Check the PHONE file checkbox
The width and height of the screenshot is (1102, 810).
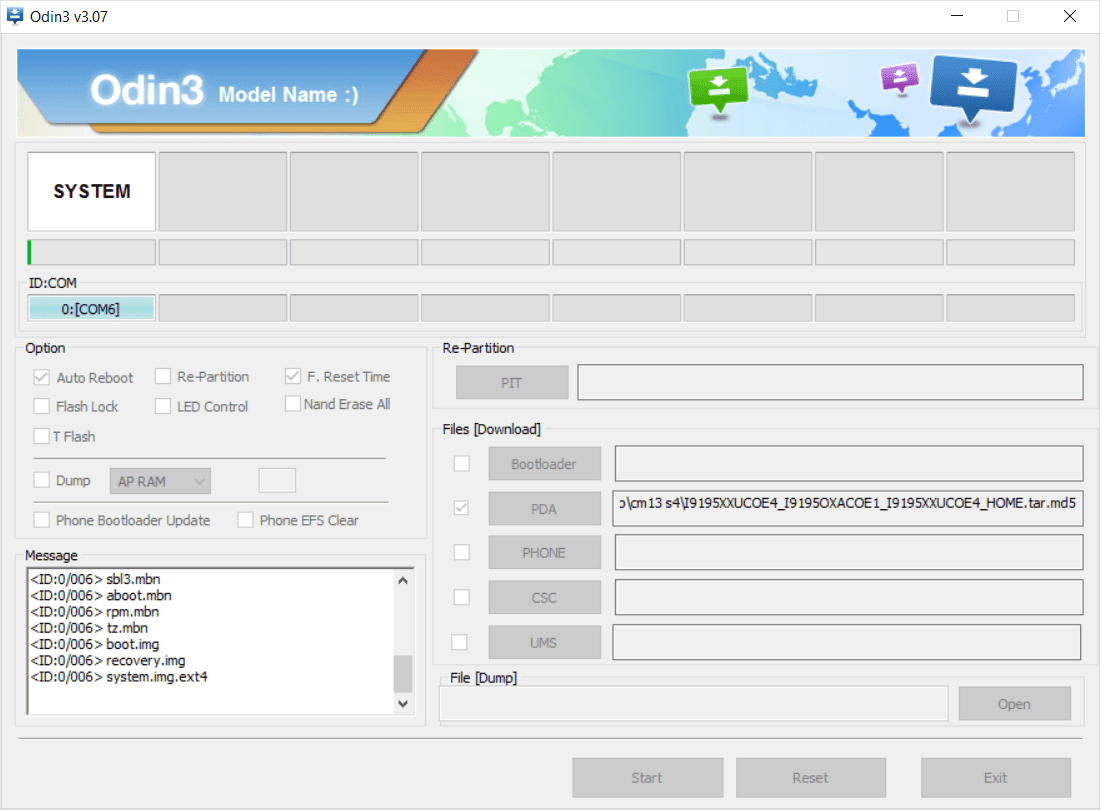point(462,552)
